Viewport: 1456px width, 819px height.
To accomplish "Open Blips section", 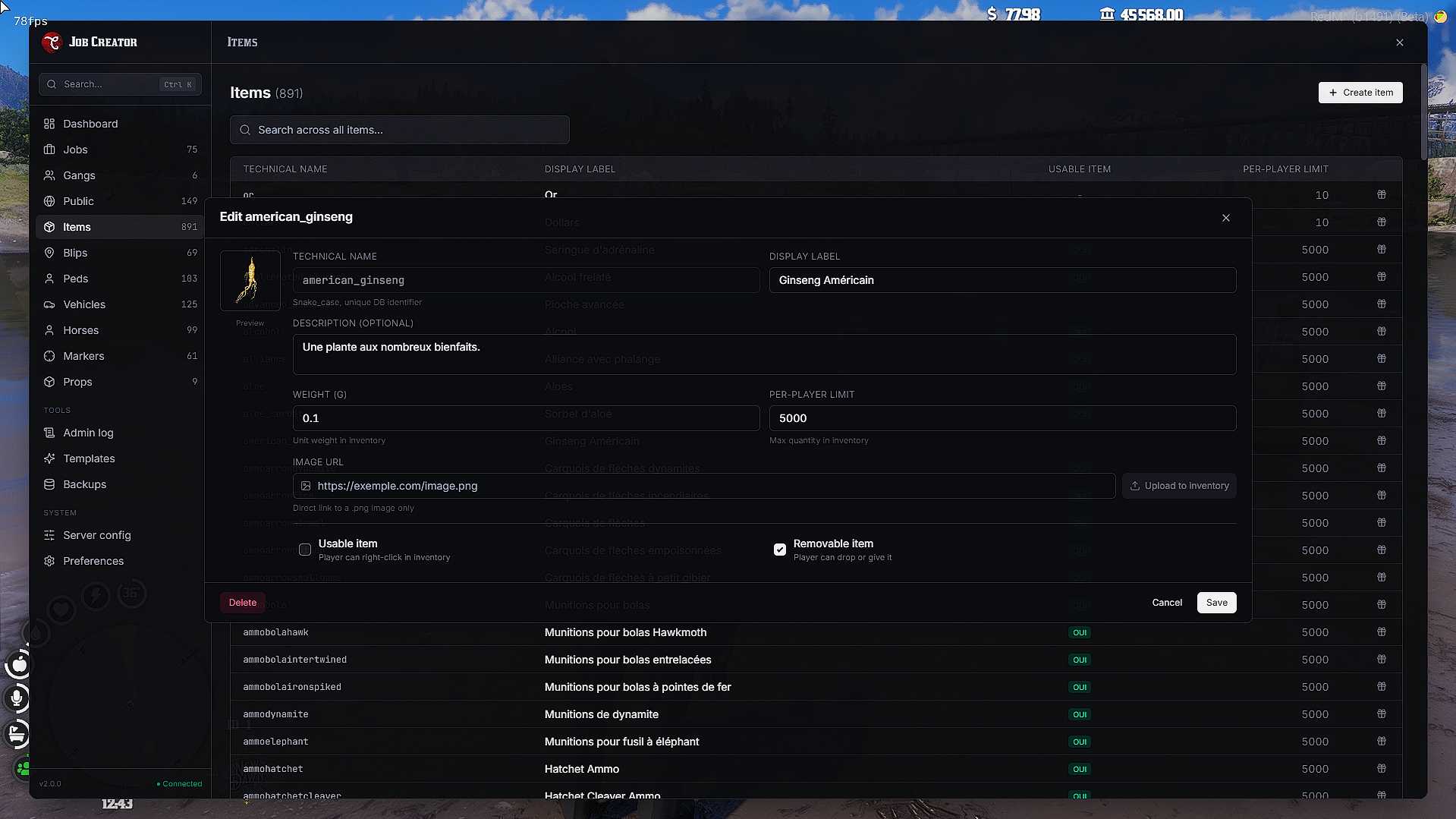I will (x=119, y=253).
